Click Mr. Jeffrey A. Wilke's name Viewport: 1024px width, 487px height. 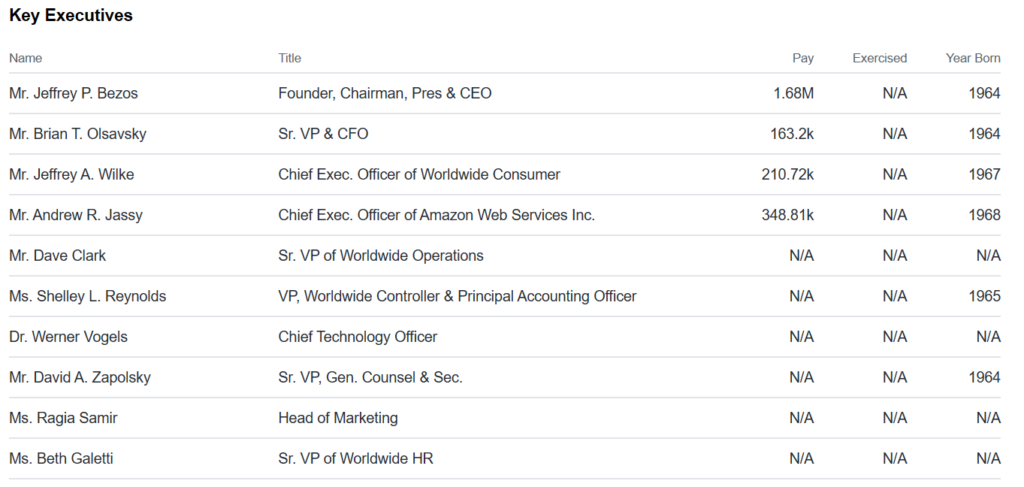coord(72,174)
